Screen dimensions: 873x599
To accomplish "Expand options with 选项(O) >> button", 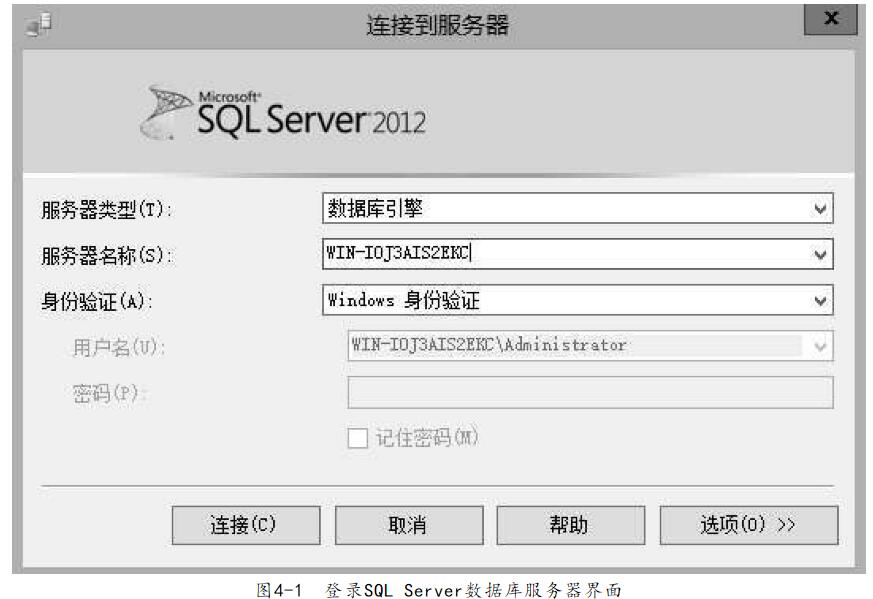I will pyautogui.click(x=748, y=525).
